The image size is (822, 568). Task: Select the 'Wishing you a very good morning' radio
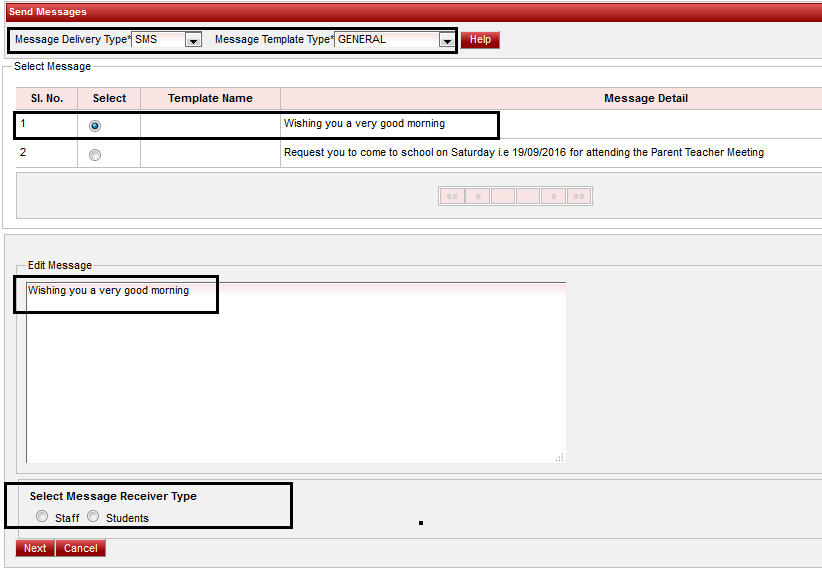coord(95,126)
